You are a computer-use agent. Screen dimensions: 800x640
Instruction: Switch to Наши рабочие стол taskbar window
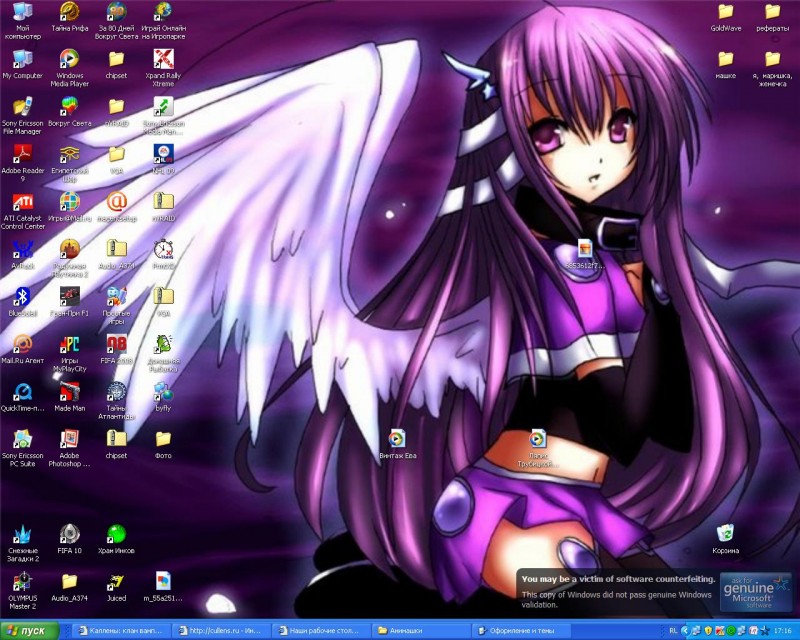[x=322, y=631]
